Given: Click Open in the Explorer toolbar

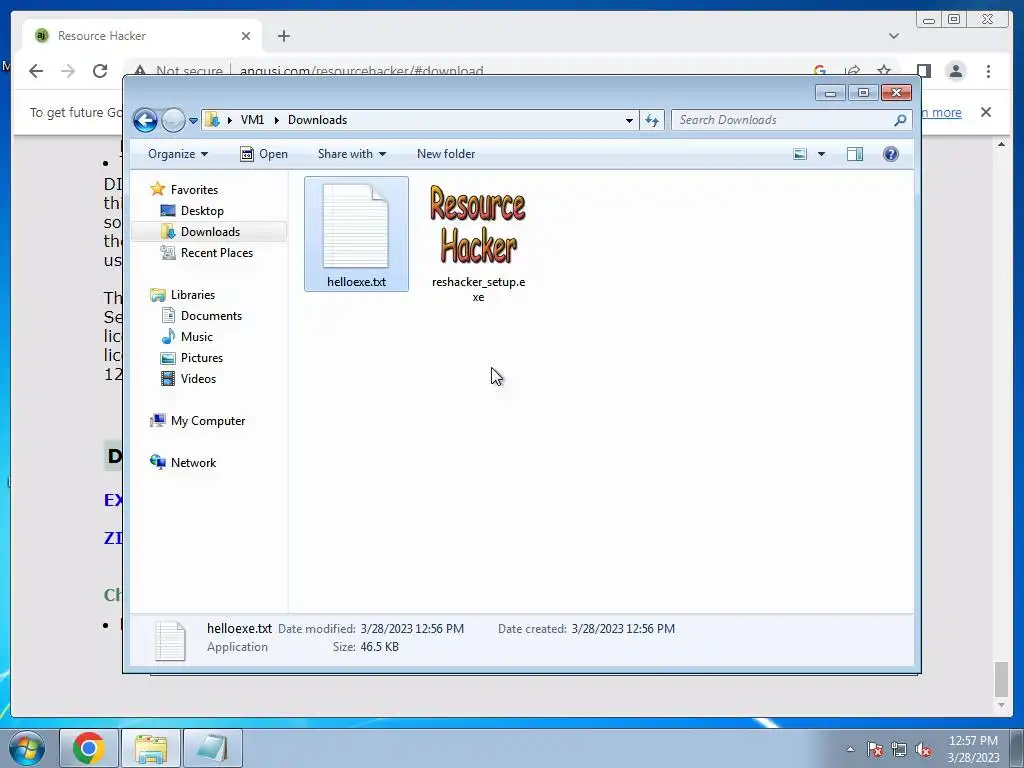Looking at the screenshot, I should (x=264, y=154).
